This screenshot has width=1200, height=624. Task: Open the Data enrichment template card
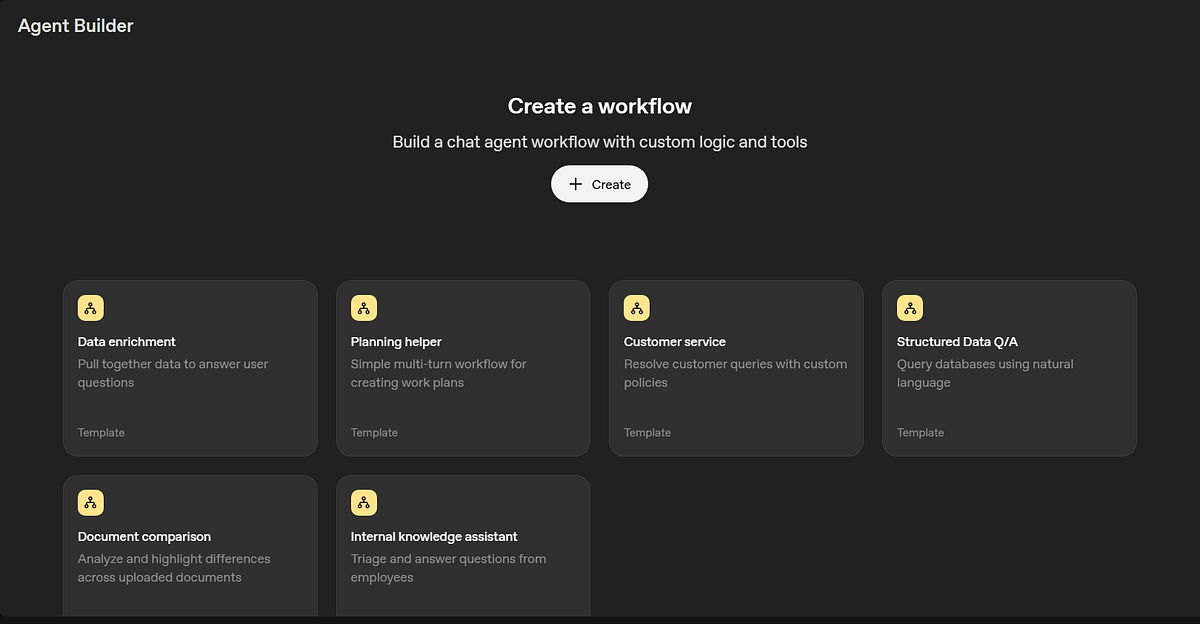tap(190, 368)
